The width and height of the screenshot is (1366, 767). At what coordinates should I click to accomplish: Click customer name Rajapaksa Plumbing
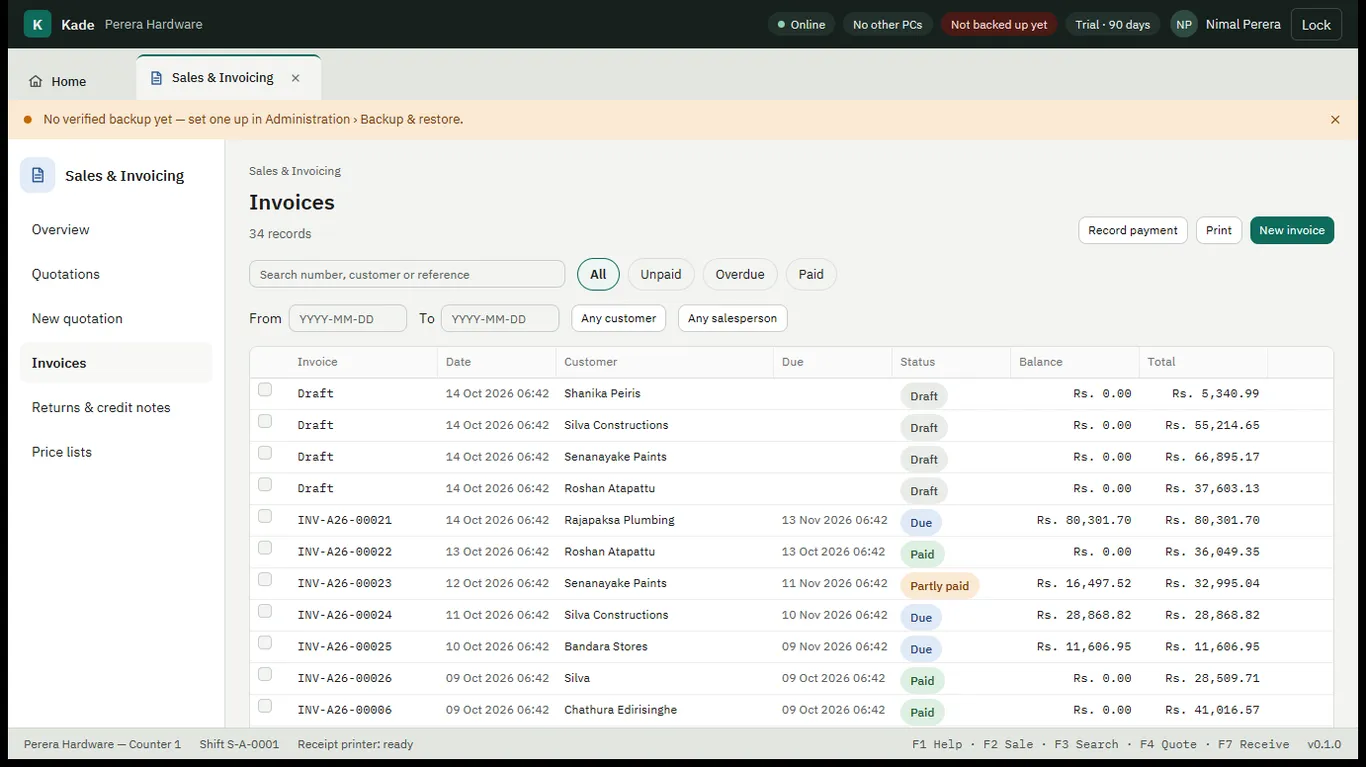pyautogui.click(x=619, y=520)
